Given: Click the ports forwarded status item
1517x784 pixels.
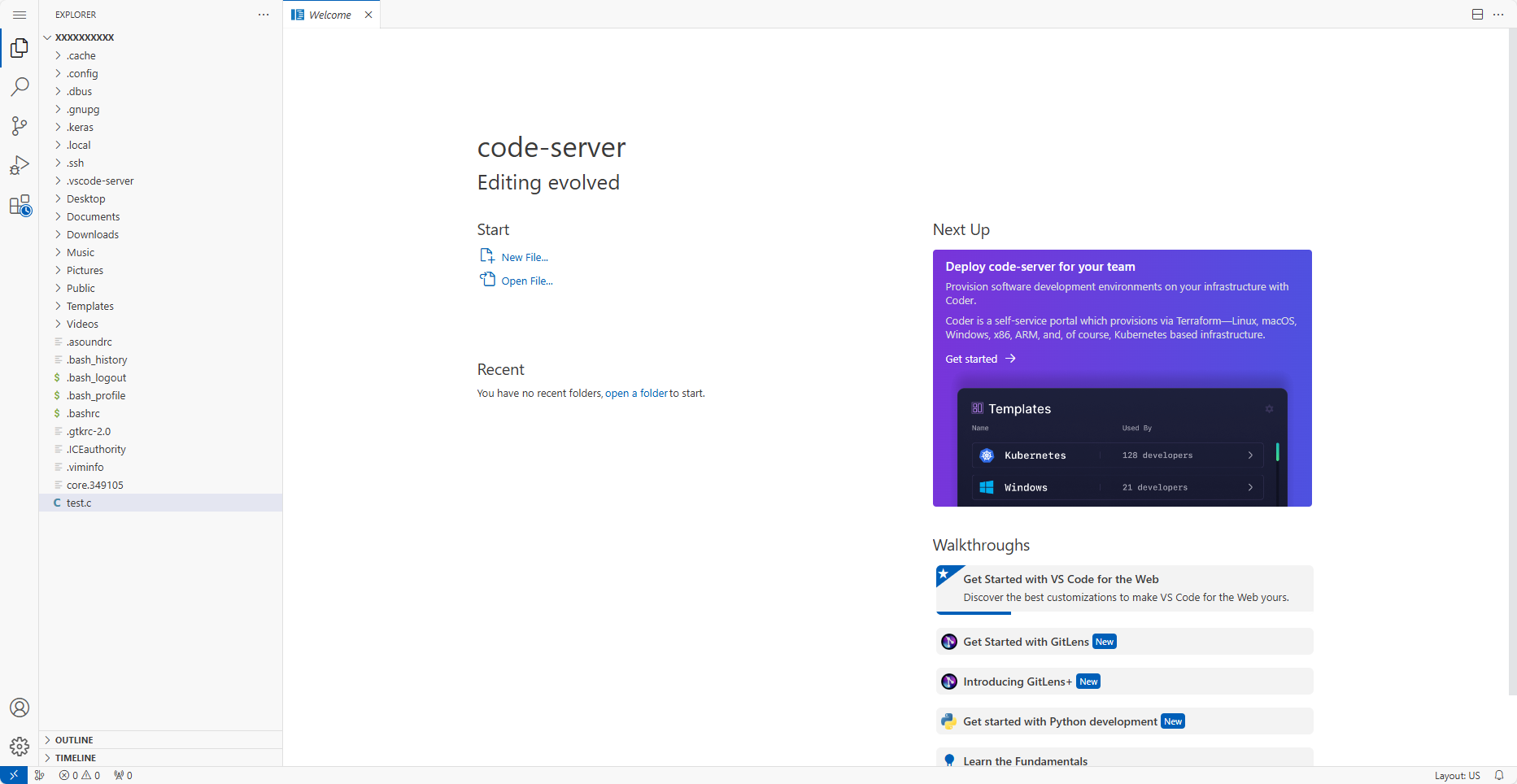Looking at the screenshot, I should pyautogui.click(x=123, y=775).
